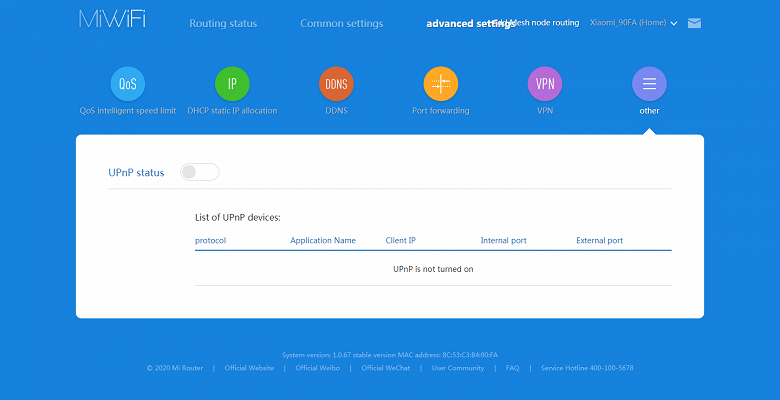This screenshot has width=780, height=400.
Task: Open the orange DDNS icon
Action: (336, 84)
